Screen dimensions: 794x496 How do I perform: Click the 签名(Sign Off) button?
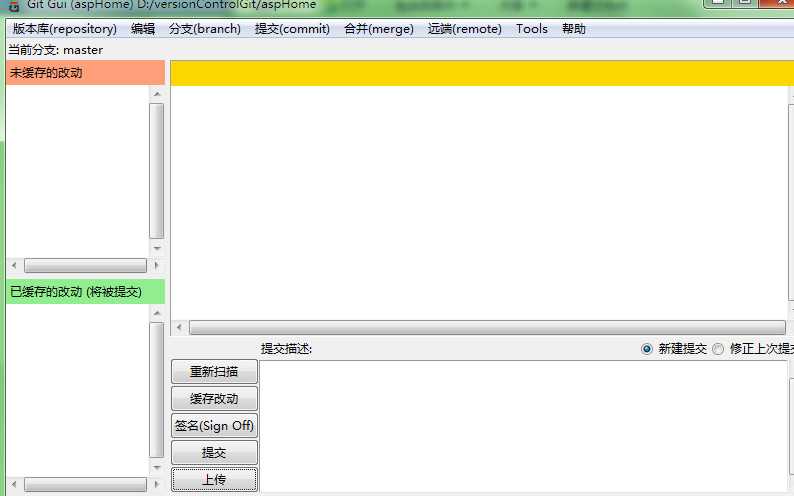(214, 425)
